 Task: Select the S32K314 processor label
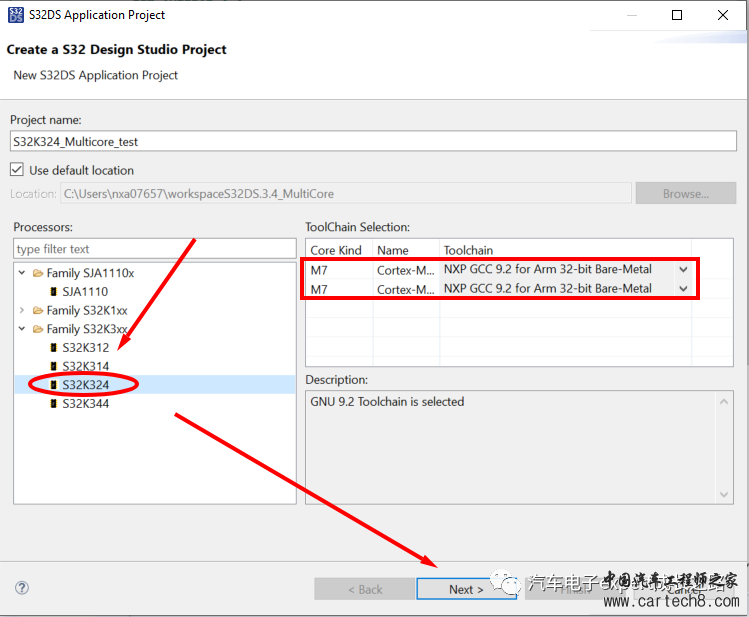(x=86, y=366)
